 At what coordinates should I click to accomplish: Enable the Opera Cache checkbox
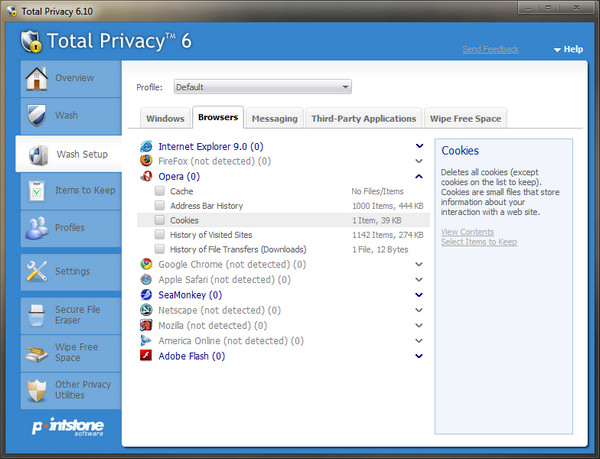coord(159,191)
